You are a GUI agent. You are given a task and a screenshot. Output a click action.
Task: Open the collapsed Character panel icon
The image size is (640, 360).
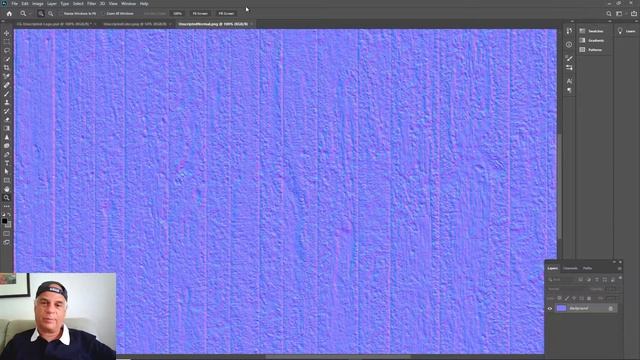569,81
